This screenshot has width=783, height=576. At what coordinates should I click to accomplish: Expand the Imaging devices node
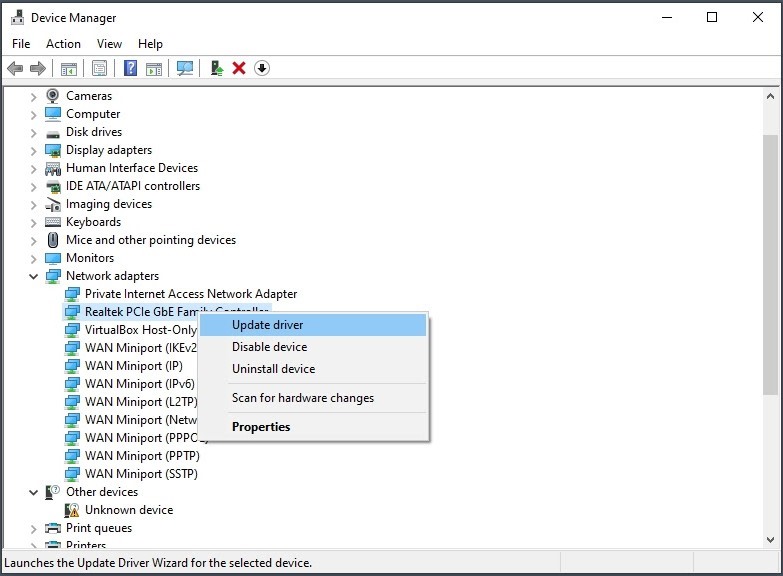click(x=33, y=204)
